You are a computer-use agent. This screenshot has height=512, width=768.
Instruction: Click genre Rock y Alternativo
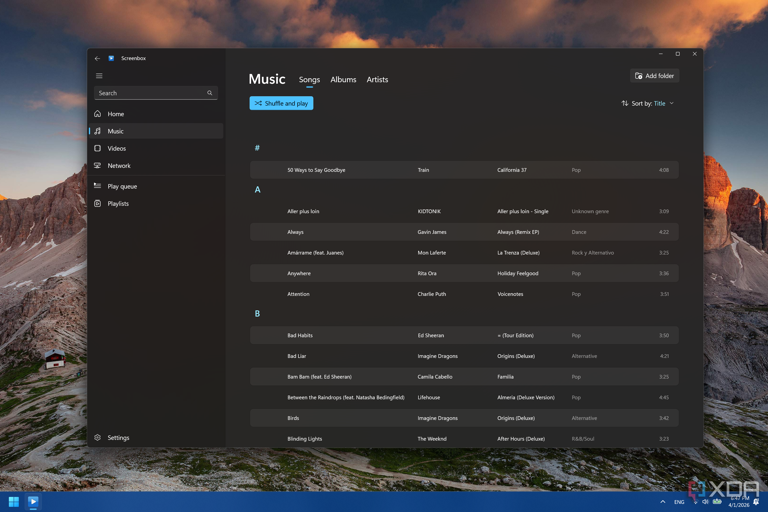(593, 253)
